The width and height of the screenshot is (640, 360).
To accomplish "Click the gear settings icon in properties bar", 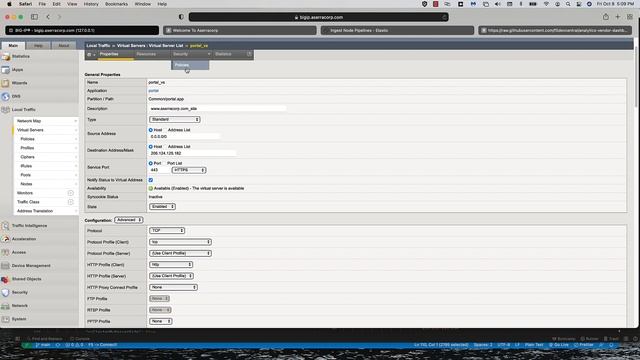I will pos(90,54).
